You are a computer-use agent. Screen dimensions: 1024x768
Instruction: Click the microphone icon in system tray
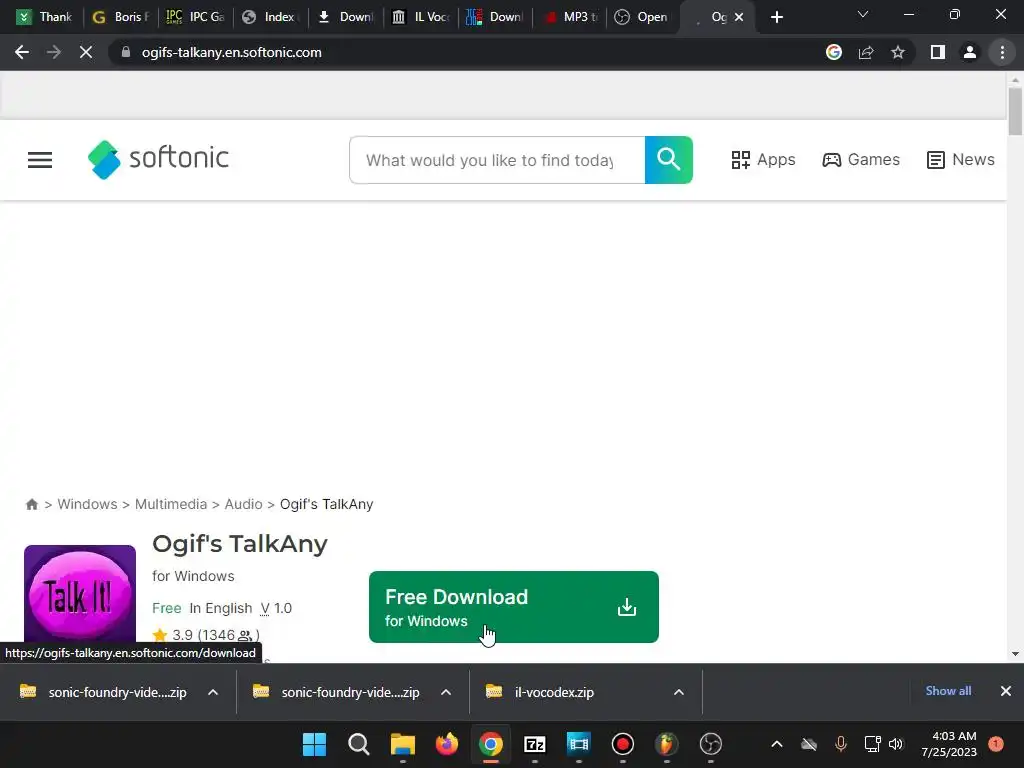(840, 744)
